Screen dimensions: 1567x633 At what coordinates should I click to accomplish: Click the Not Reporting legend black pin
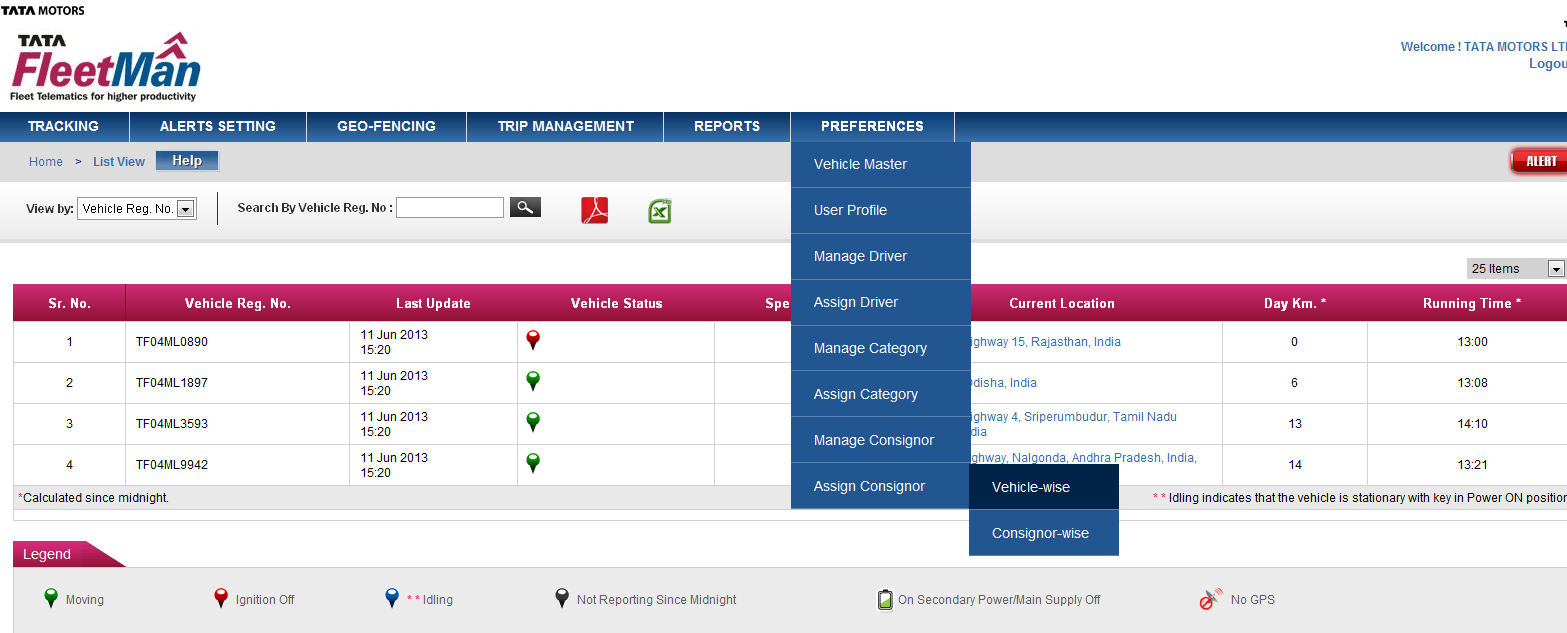pos(562,599)
